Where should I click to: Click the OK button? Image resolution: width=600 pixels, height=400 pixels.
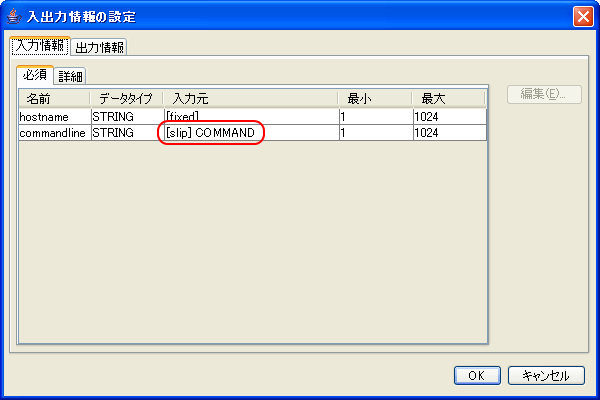tap(477, 376)
